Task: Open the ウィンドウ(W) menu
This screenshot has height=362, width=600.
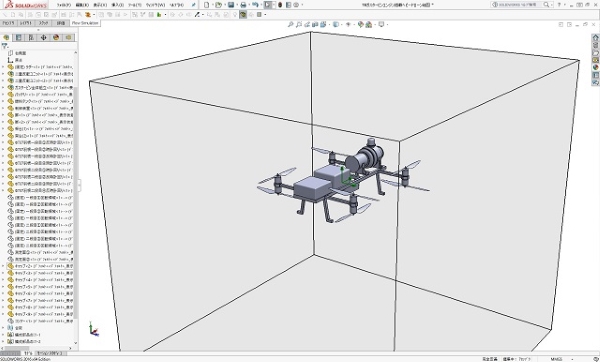Action: (155, 5)
